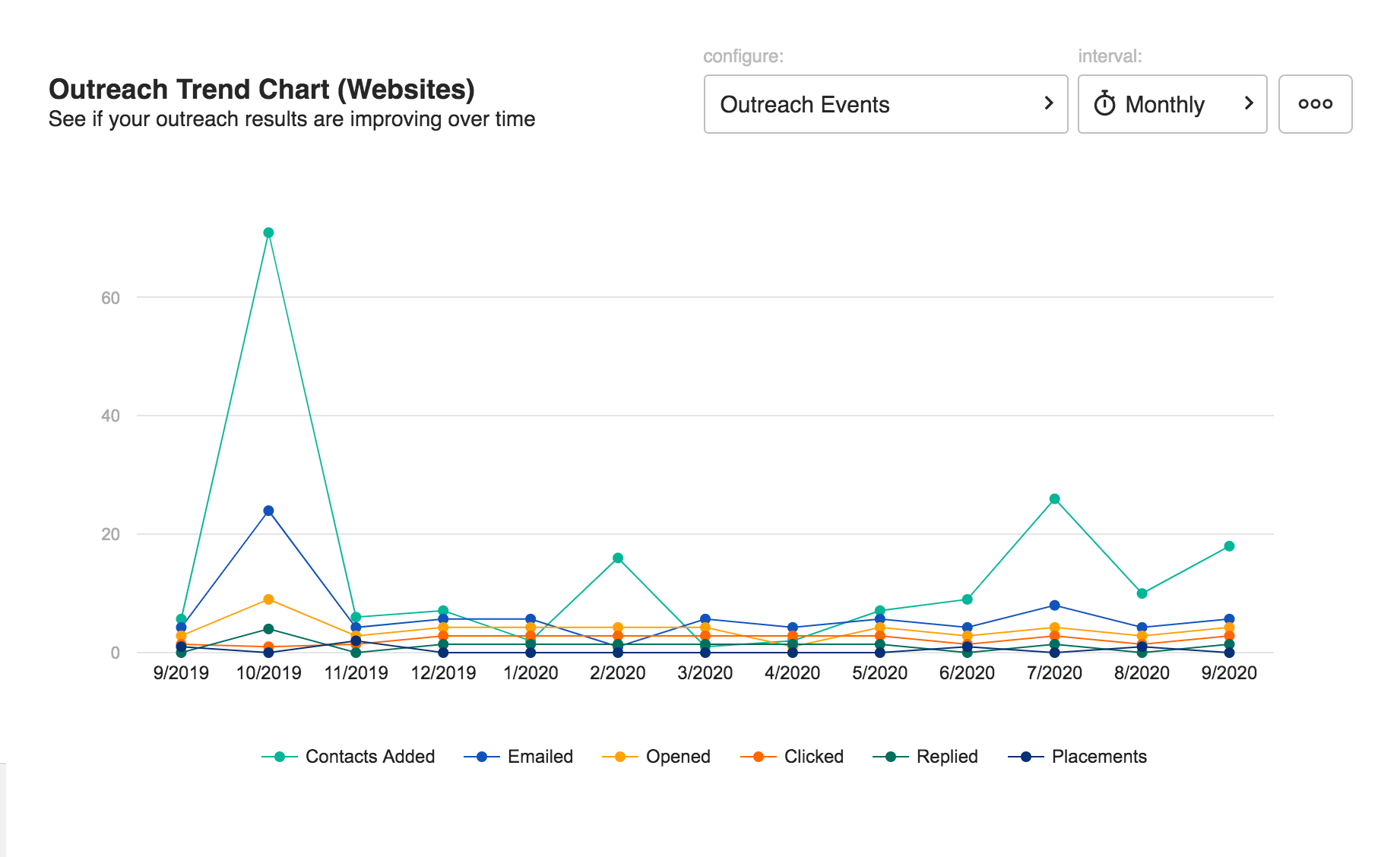Viewport: 1400px width, 857px height.
Task: Open the three-dot more options menu
Action: point(1315,104)
